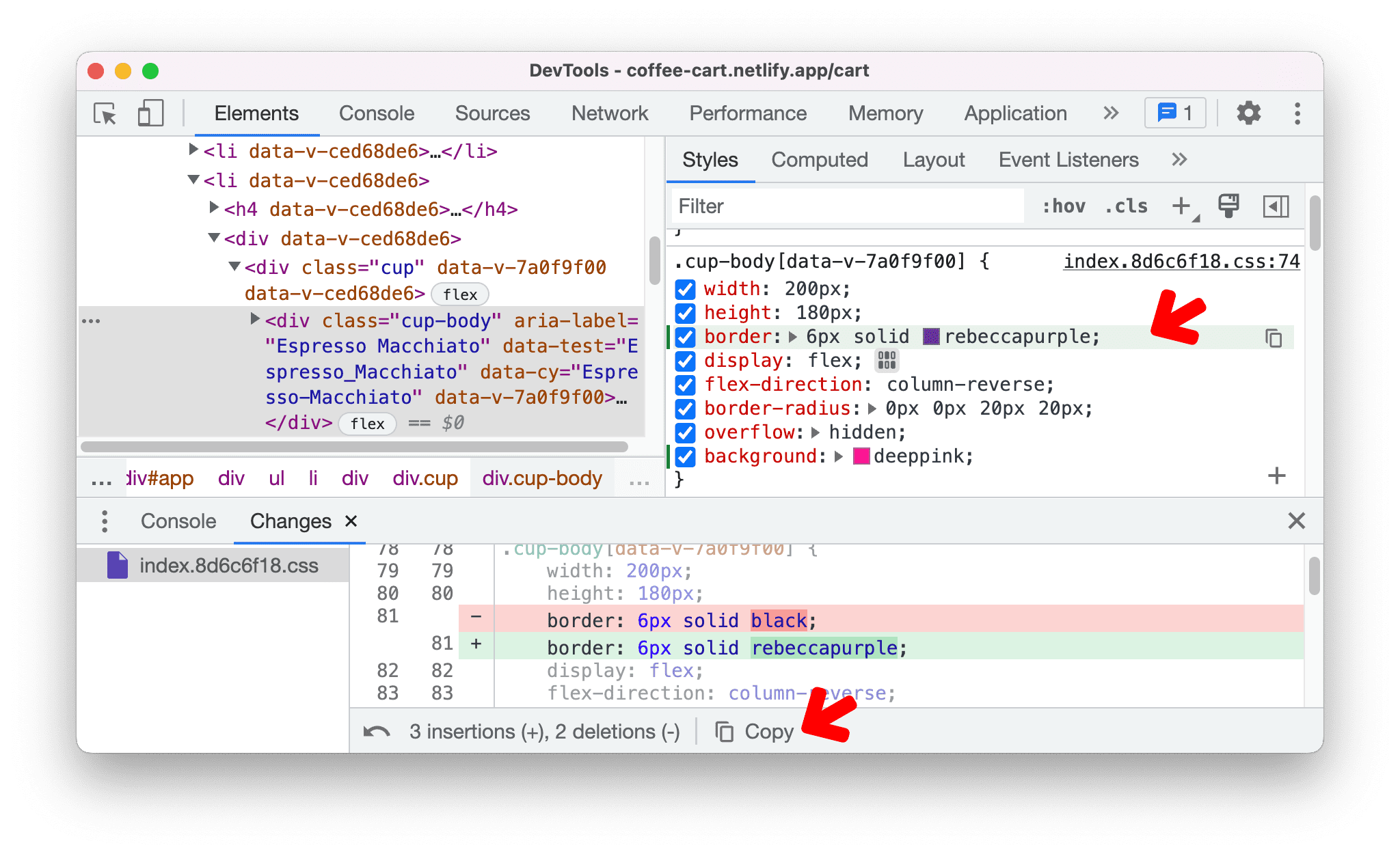Switch to the Computed styles tab
The height and width of the screenshot is (854, 1400).
point(821,159)
